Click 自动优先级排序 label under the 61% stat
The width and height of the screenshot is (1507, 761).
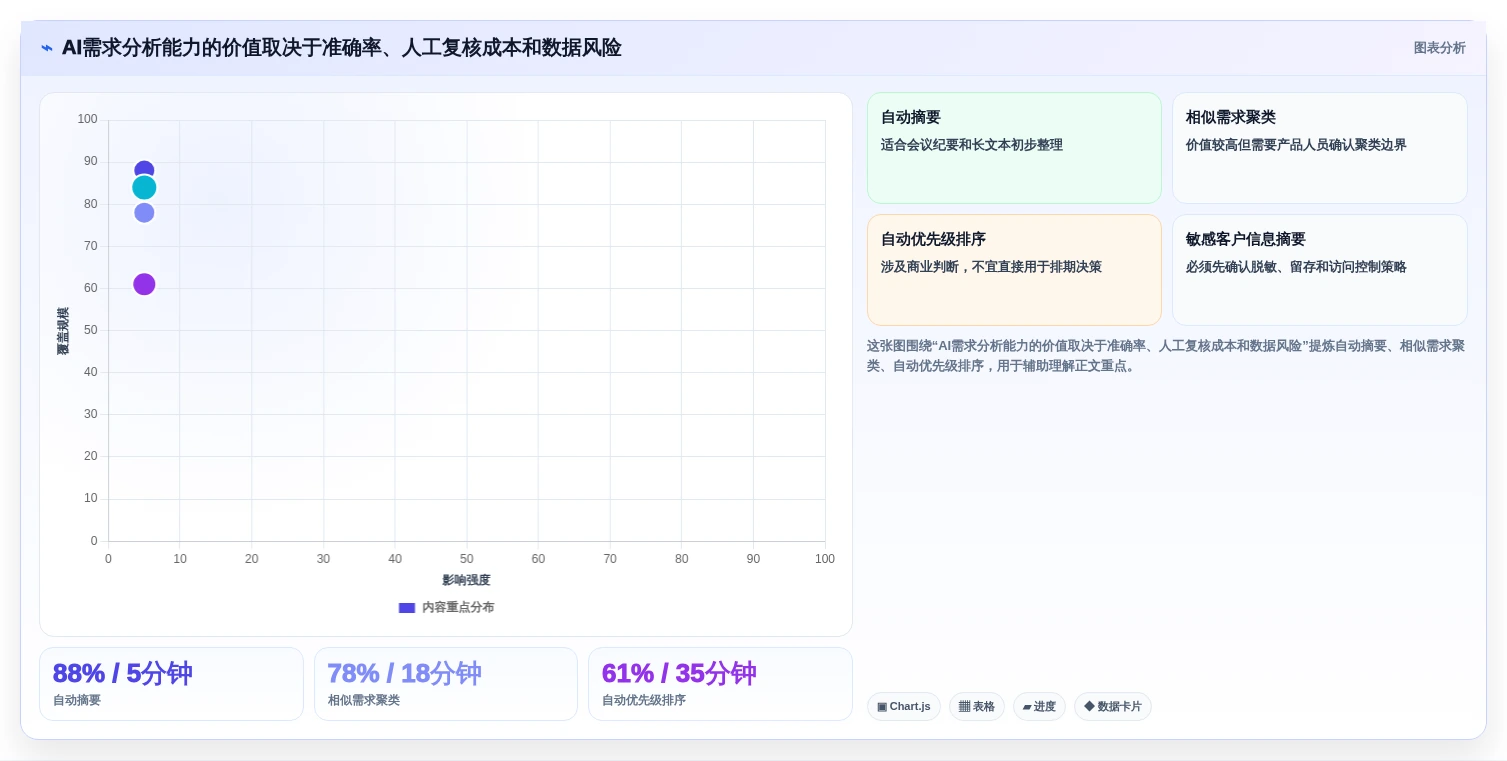(x=644, y=701)
